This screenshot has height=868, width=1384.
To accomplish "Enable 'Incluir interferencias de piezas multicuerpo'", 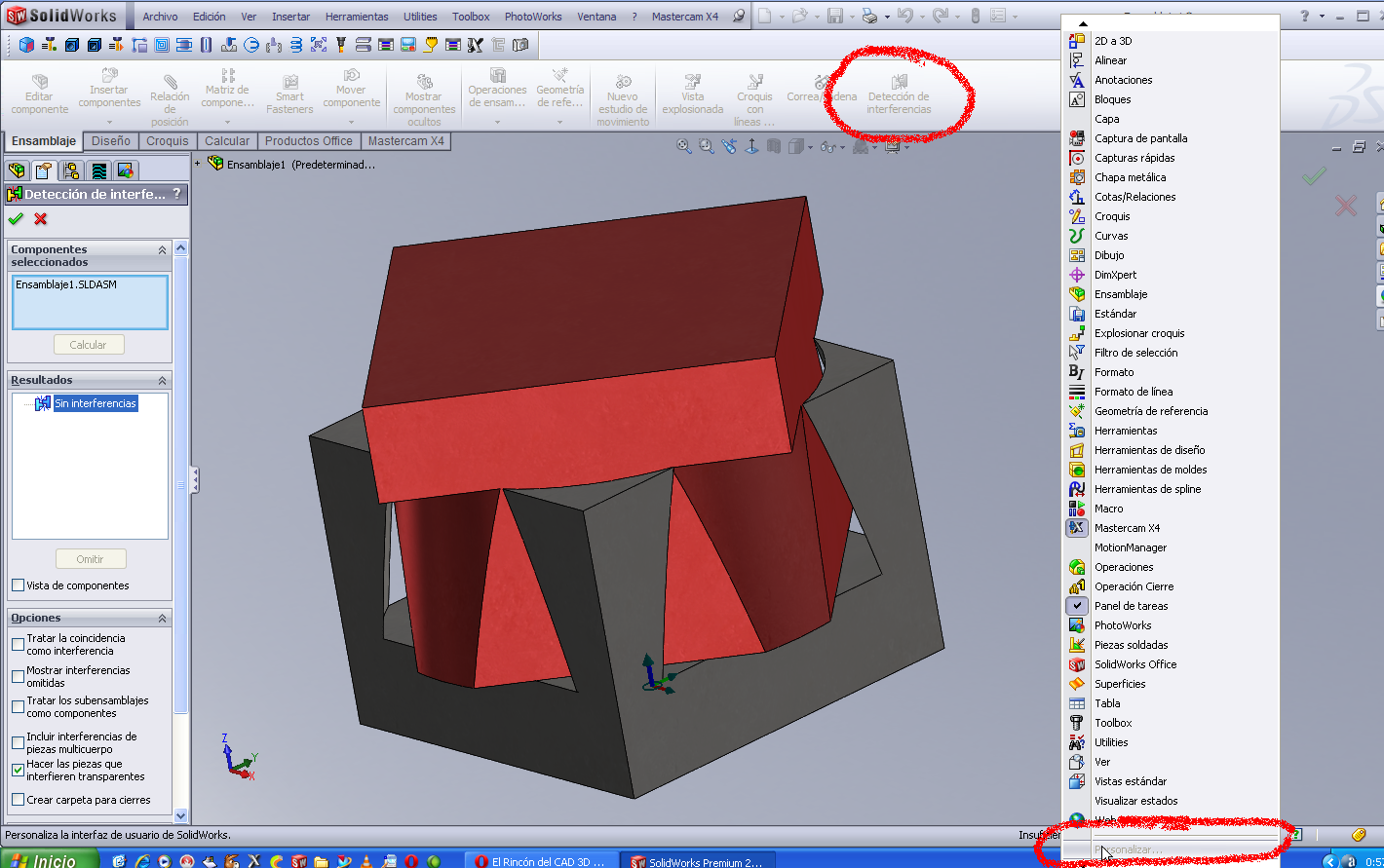I will pyautogui.click(x=18, y=742).
